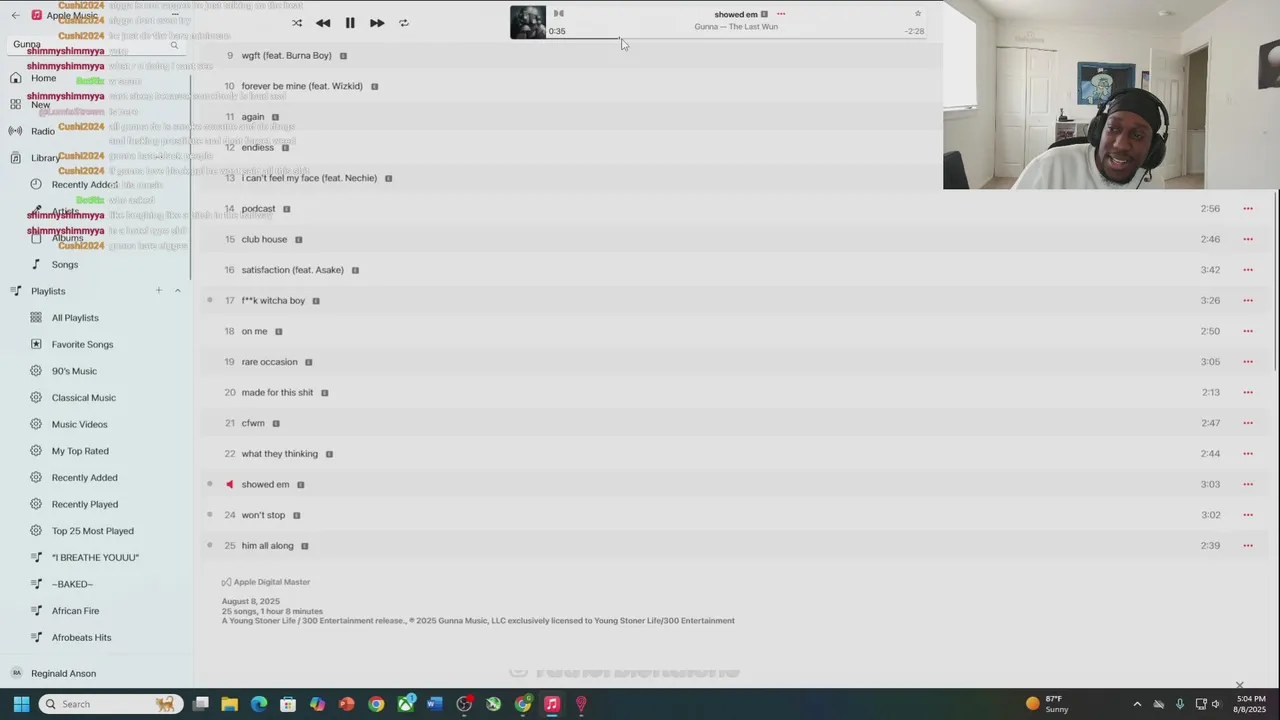Open more options for 'won't stop'
This screenshot has height=720, width=1280.
tap(1248, 515)
